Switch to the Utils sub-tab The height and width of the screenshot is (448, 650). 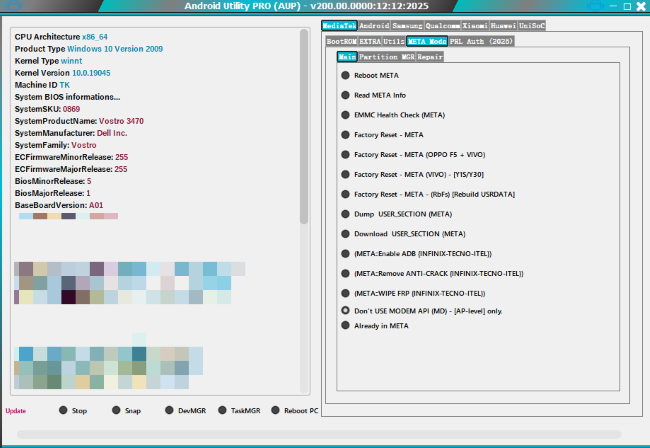(393, 41)
